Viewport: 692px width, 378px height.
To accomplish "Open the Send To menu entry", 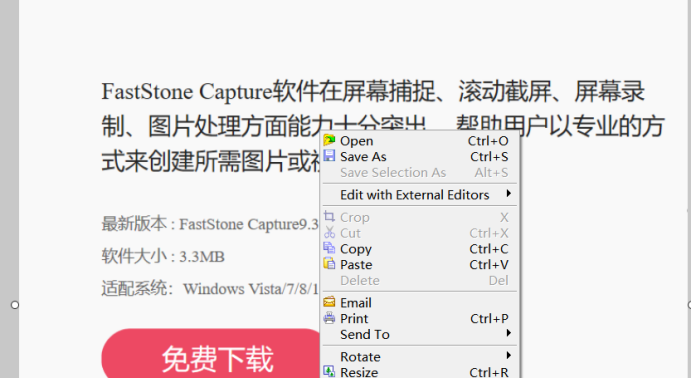I will coord(420,334).
